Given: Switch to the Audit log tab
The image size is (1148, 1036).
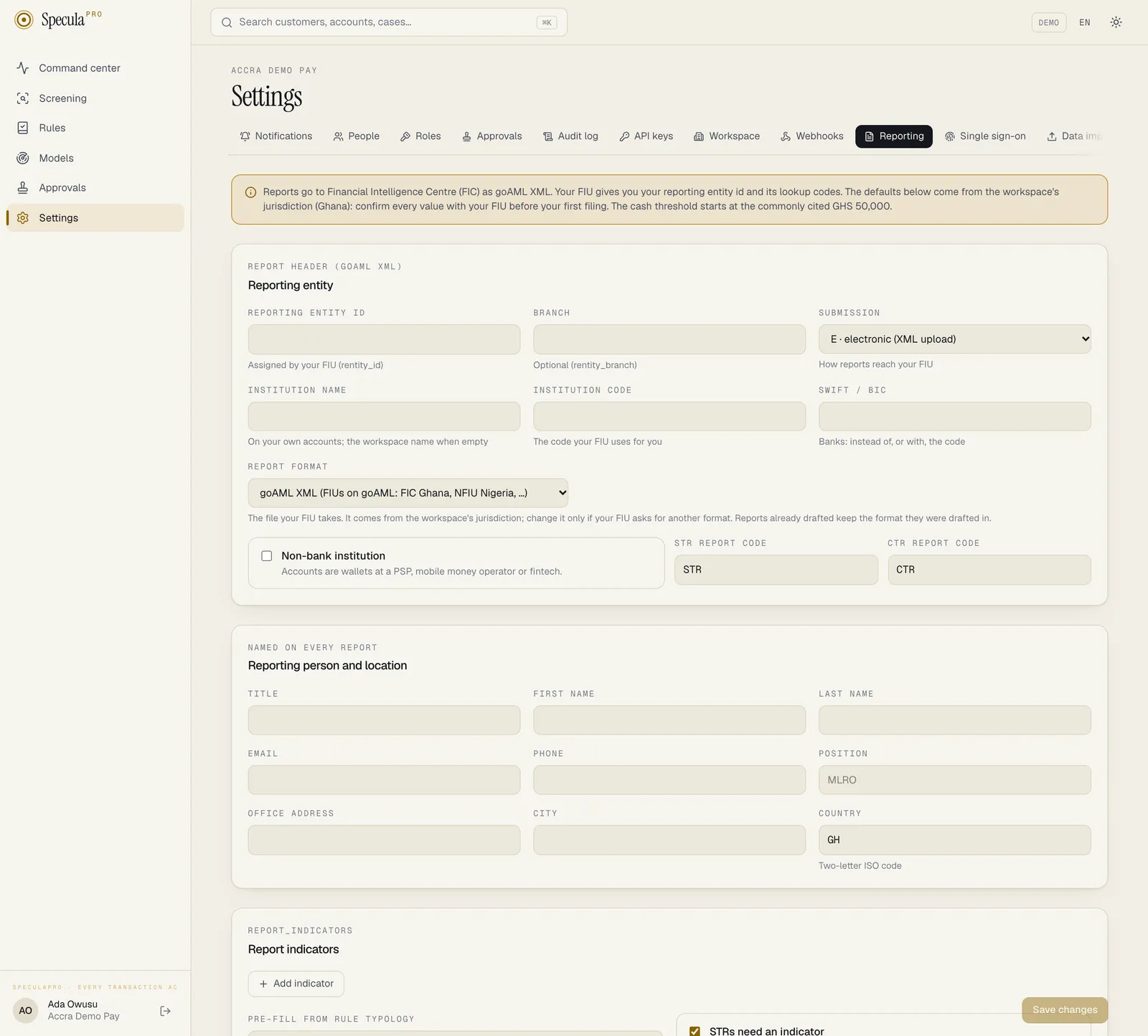Looking at the screenshot, I should pyautogui.click(x=570, y=136).
